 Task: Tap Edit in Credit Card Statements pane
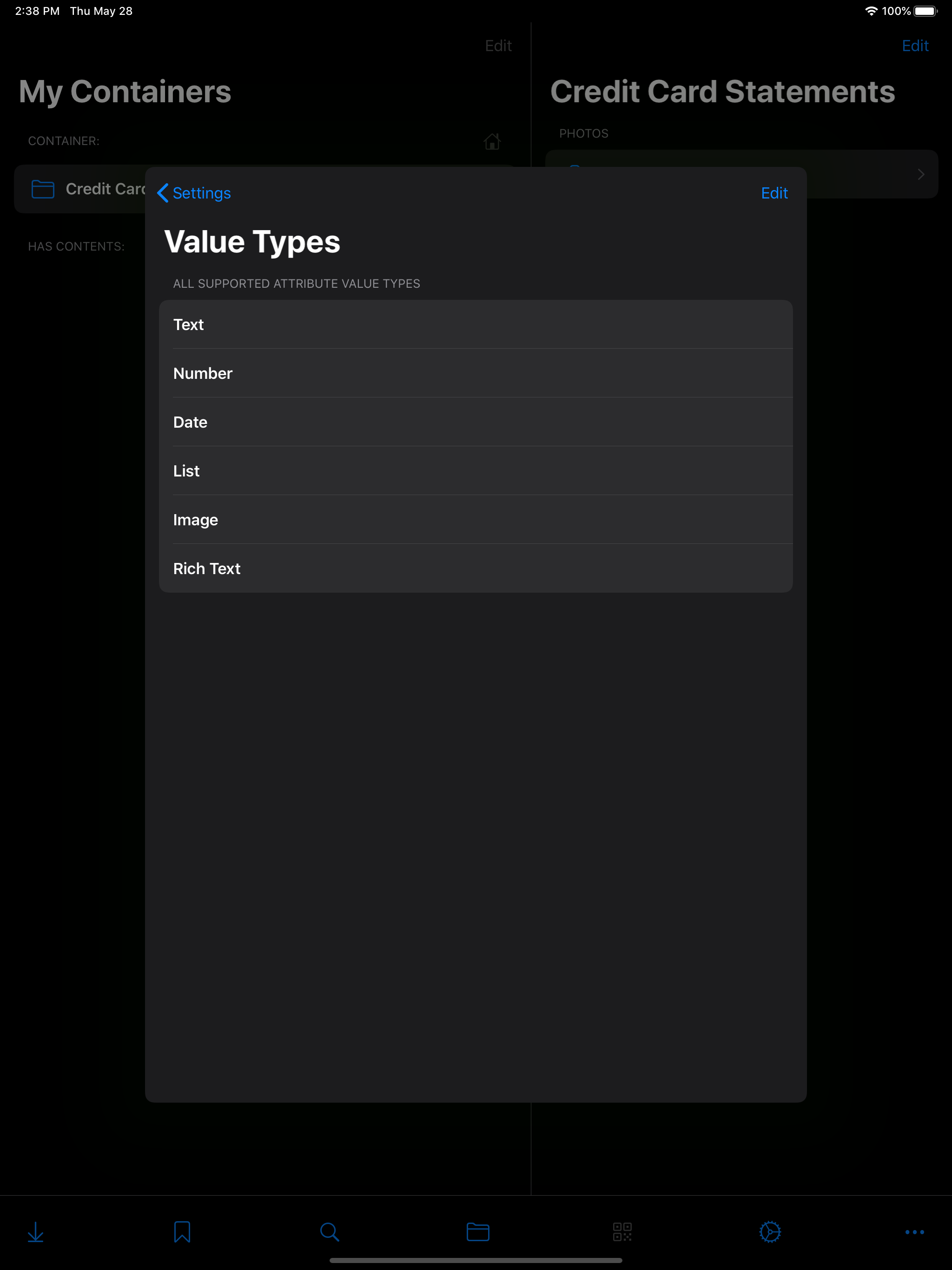915,46
